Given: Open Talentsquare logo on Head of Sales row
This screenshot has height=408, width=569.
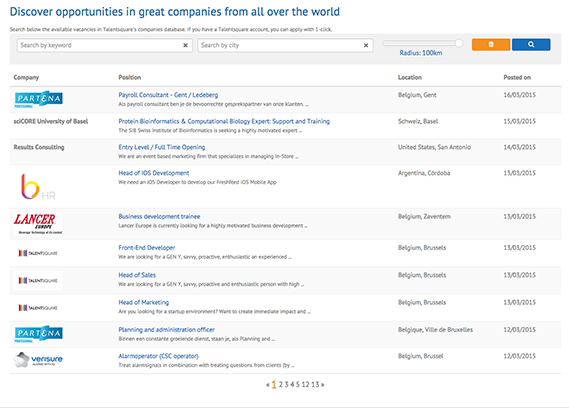Looking at the screenshot, I should (38, 280).
